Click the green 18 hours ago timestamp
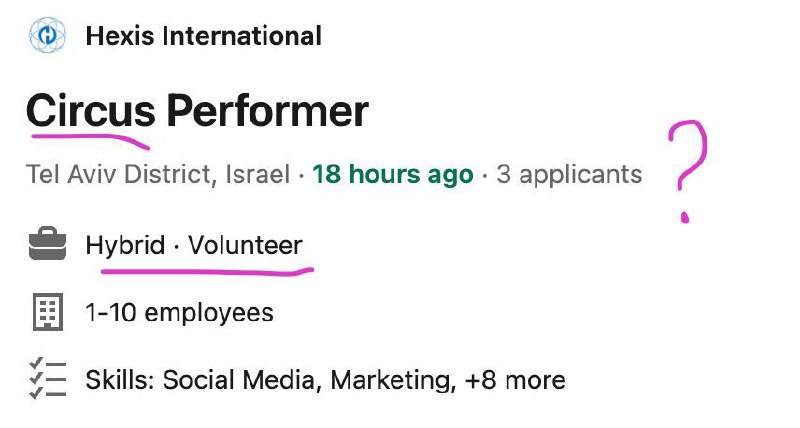The height and width of the screenshot is (428, 800). pos(393,174)
